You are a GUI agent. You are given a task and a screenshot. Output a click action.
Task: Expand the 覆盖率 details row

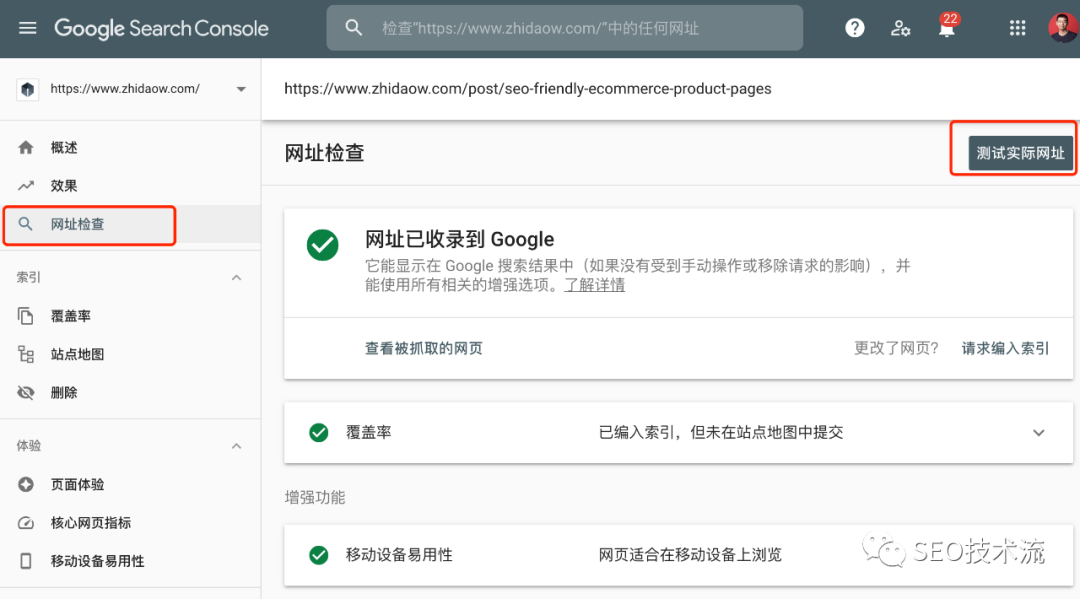1038,433
